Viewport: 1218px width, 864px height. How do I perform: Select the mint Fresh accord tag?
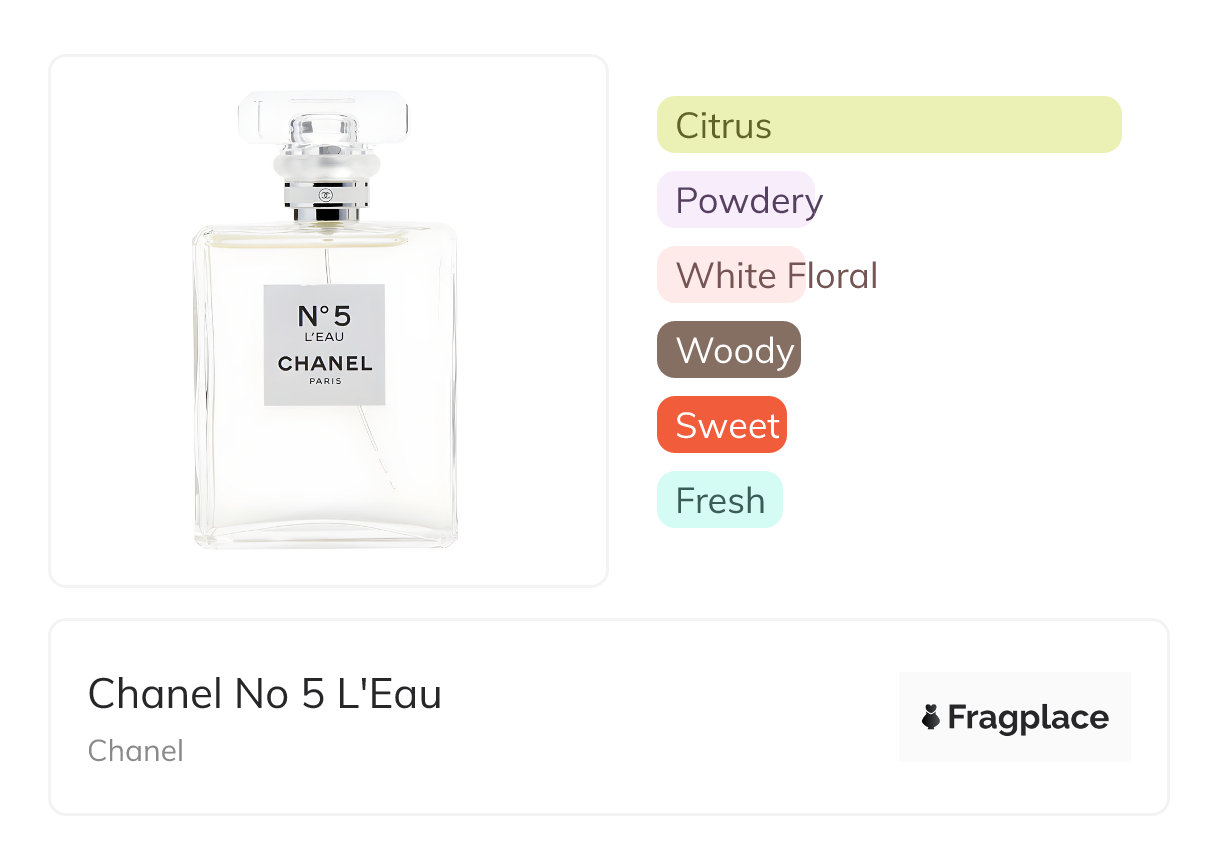720,500
